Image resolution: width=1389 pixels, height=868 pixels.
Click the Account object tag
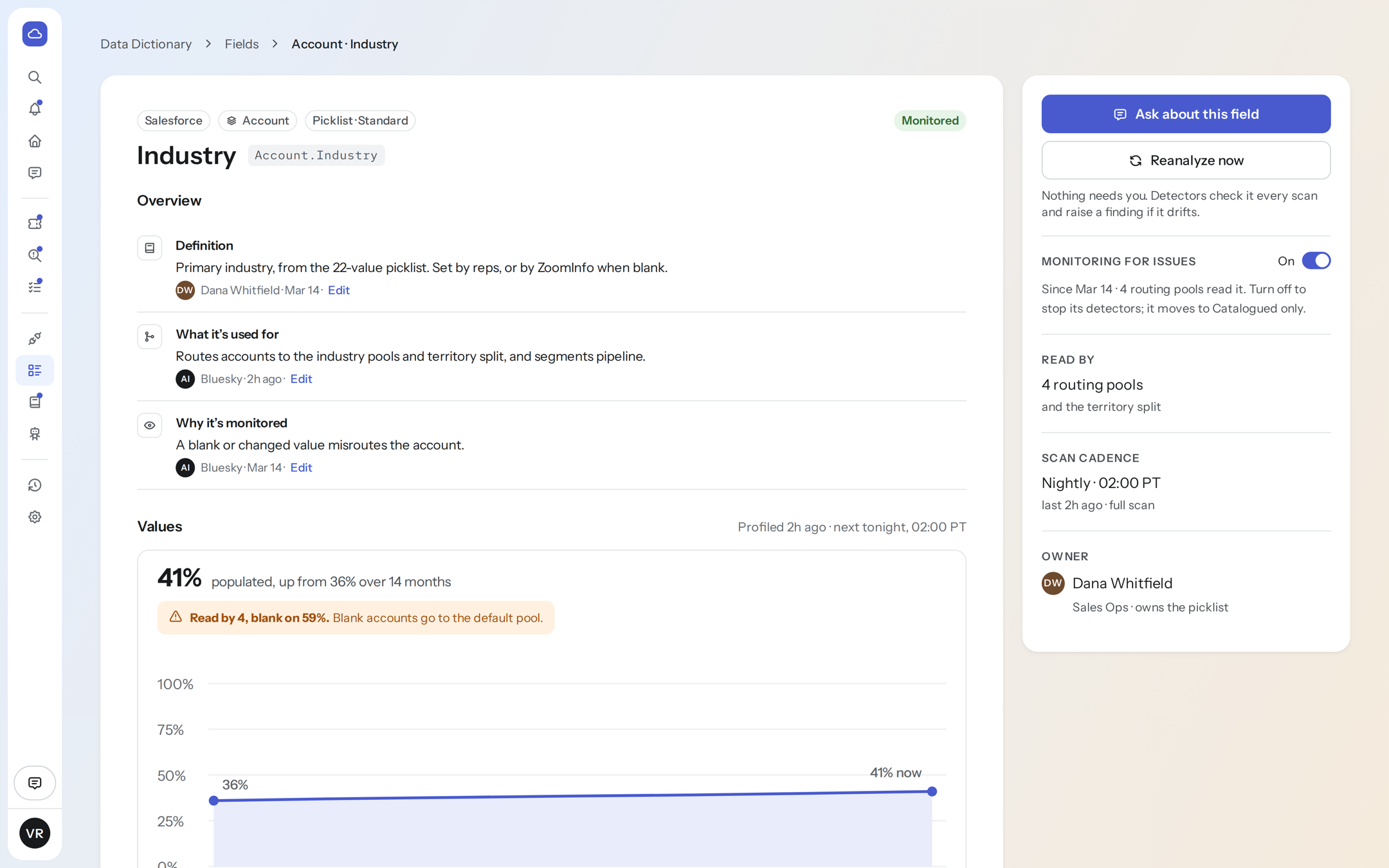click(x=257, y=120)
